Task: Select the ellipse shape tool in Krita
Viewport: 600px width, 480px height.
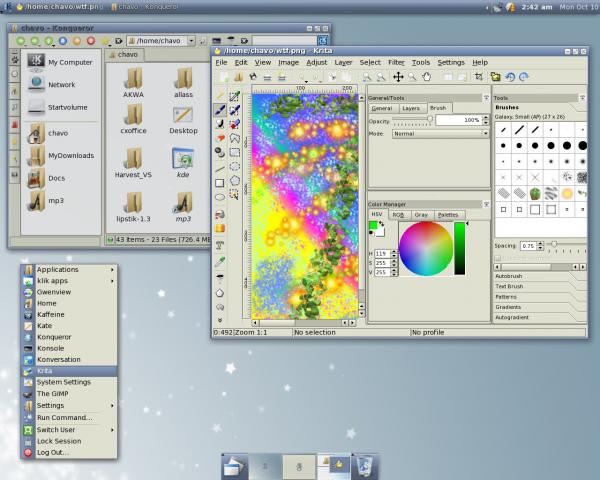Action: pyautogui.click(x=220, y=197)
